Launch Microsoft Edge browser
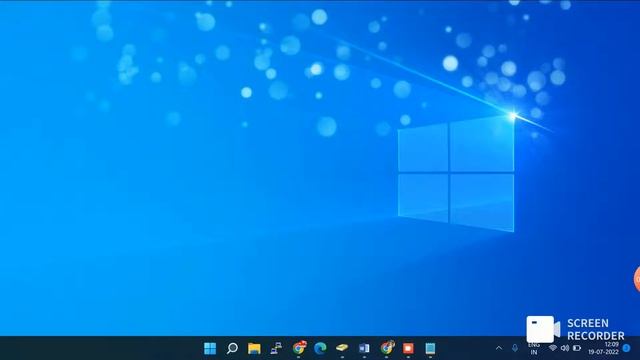This screenshot has width=640, height=360. 320,348
